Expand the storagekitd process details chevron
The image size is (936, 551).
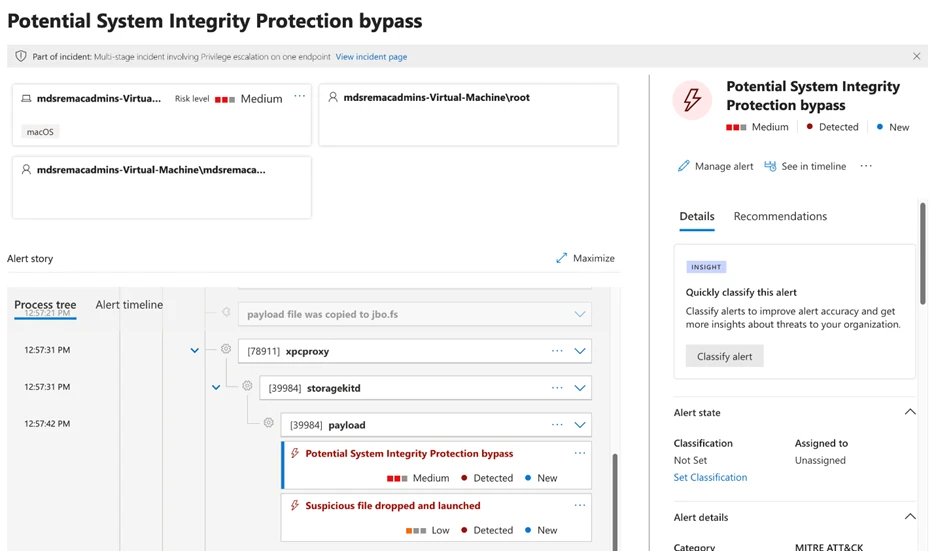coord(580,388)
